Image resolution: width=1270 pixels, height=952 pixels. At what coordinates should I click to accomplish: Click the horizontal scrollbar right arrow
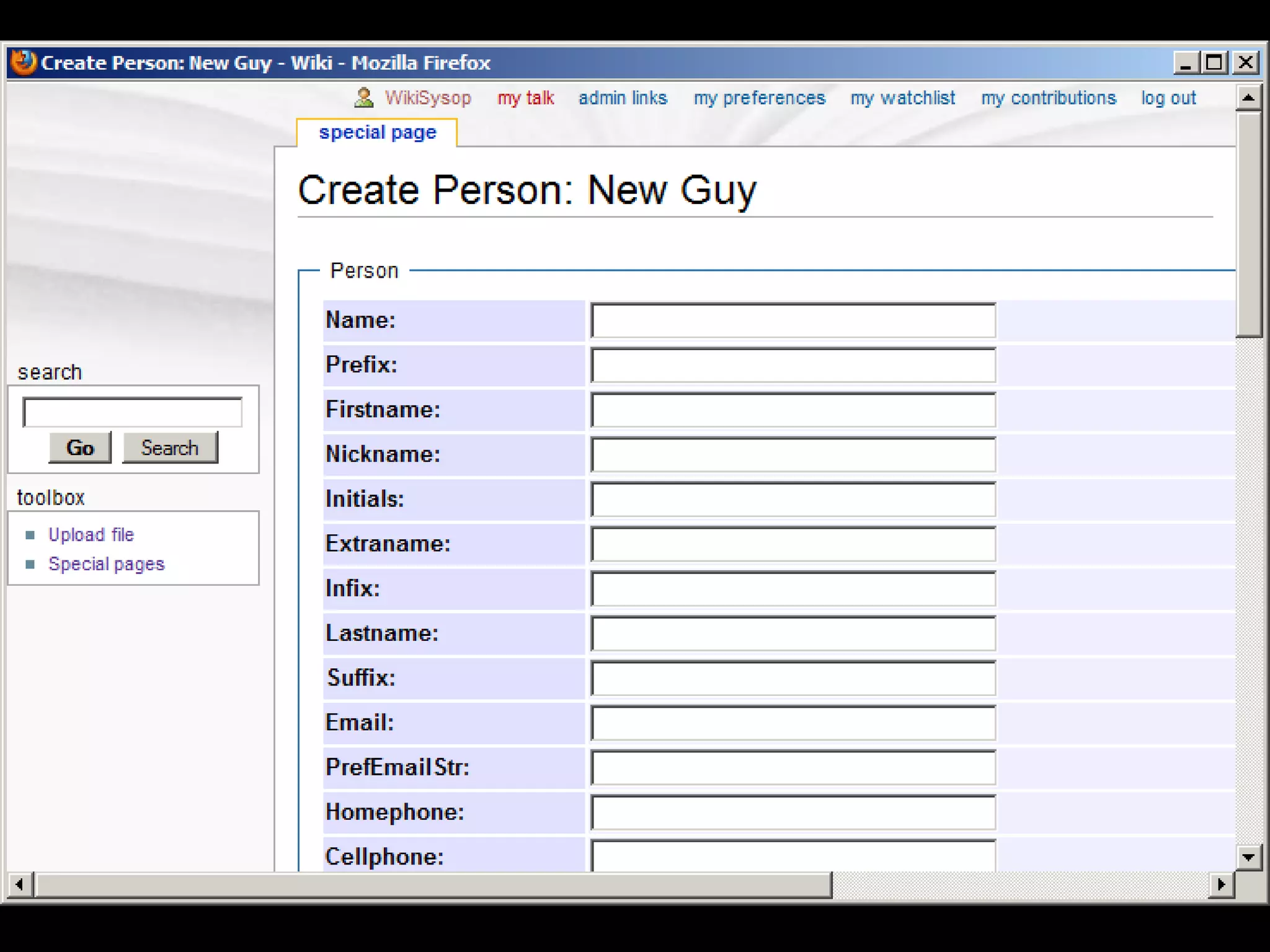[x=1221, y=884]
